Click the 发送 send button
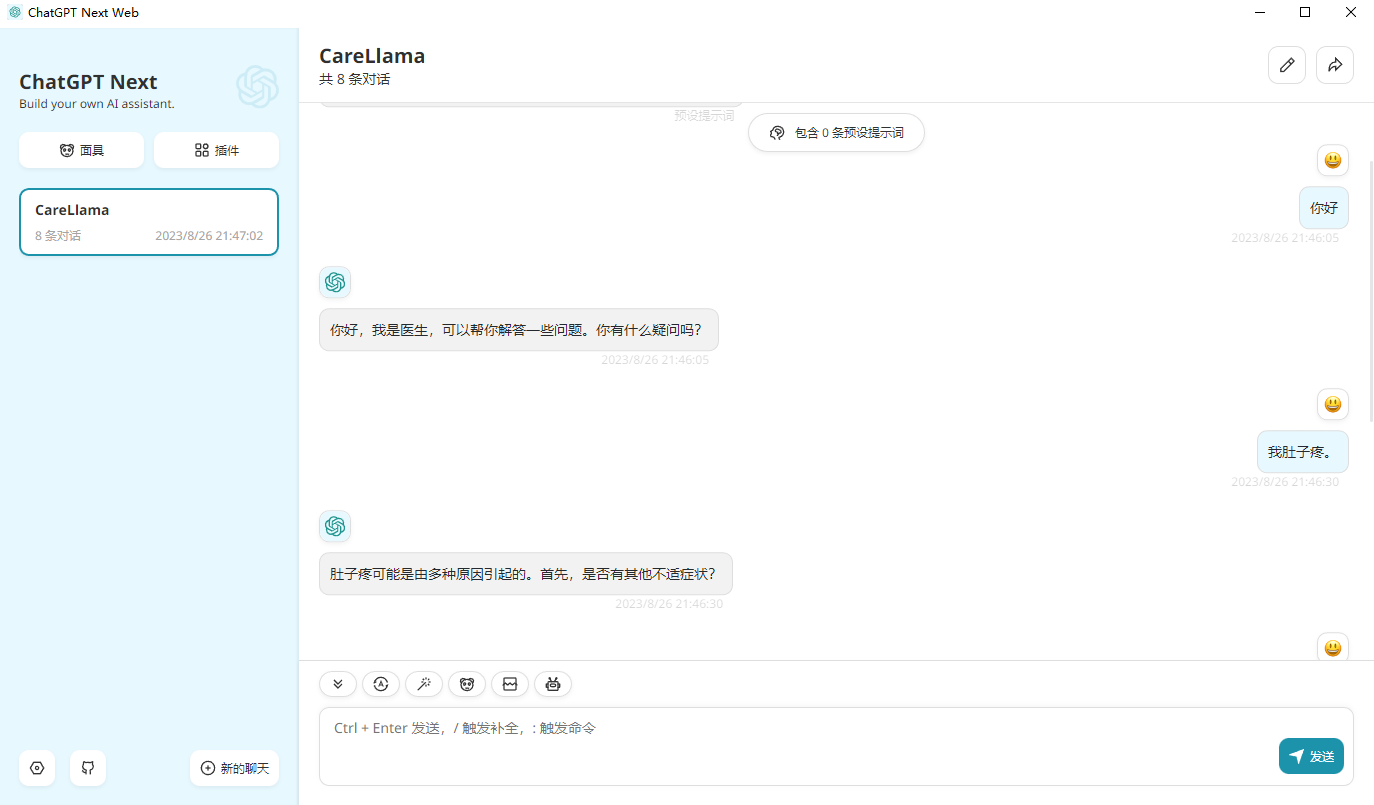The image size is (1374, 805). click(x=1311, y=756)
